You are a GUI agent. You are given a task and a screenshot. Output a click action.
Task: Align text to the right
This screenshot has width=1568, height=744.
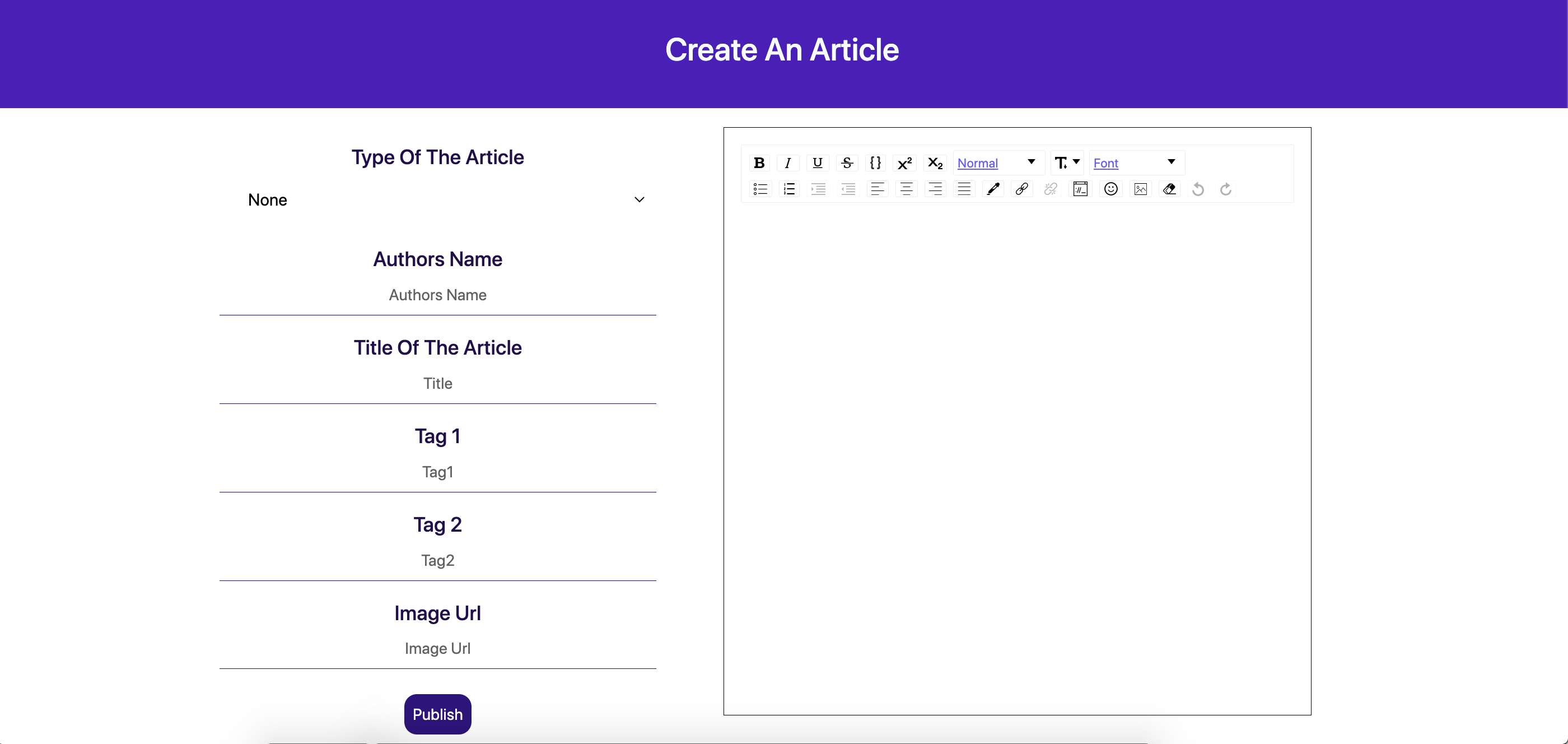pos(935,189)
